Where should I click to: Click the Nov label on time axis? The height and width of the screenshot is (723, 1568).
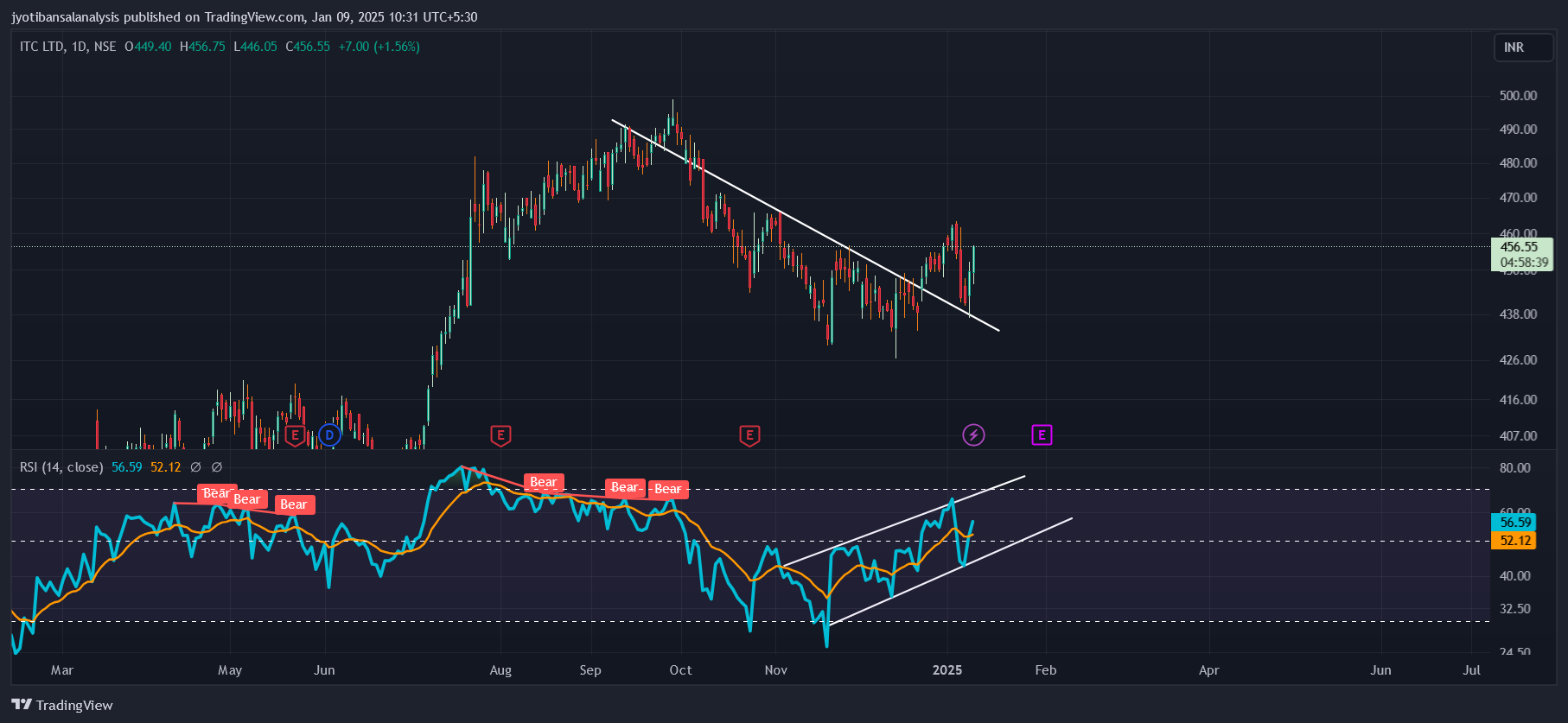[776, 670]
